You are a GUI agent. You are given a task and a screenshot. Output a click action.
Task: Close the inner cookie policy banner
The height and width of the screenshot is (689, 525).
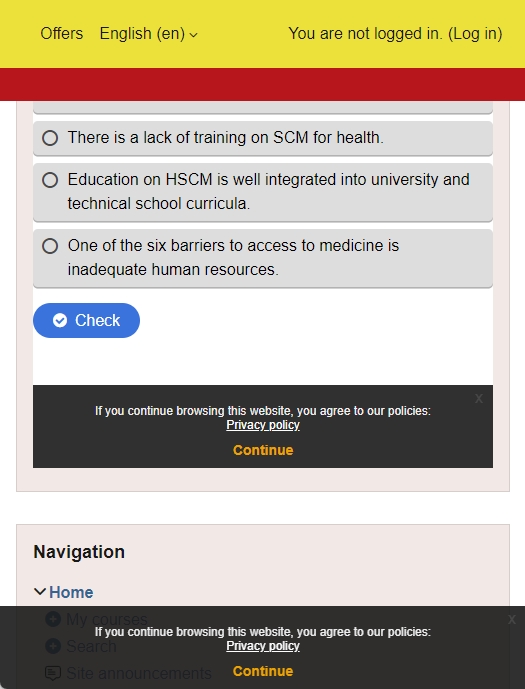479,399
